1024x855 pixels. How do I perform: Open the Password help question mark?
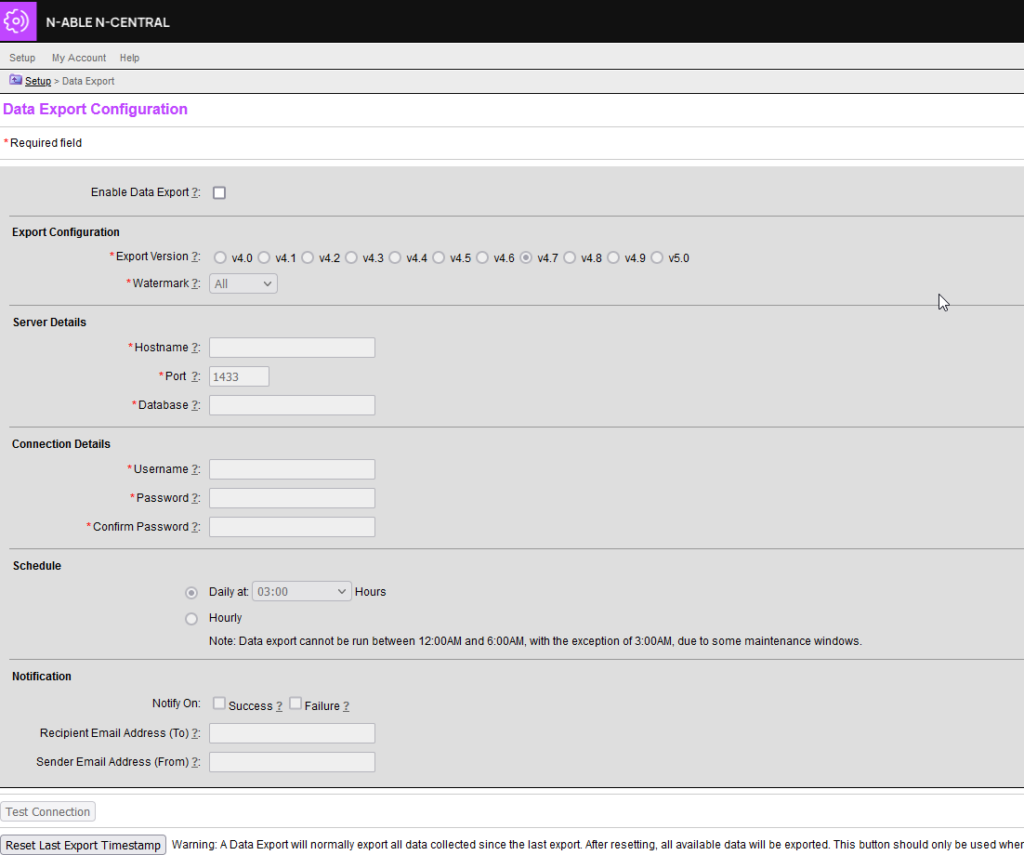(195, 498)
